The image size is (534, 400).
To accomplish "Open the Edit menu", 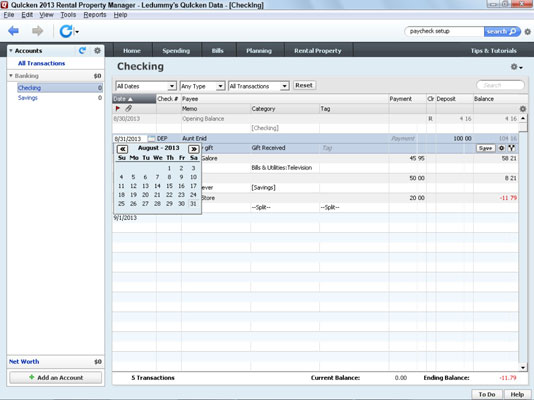I will pyautogui.click(x=27, y=15).
